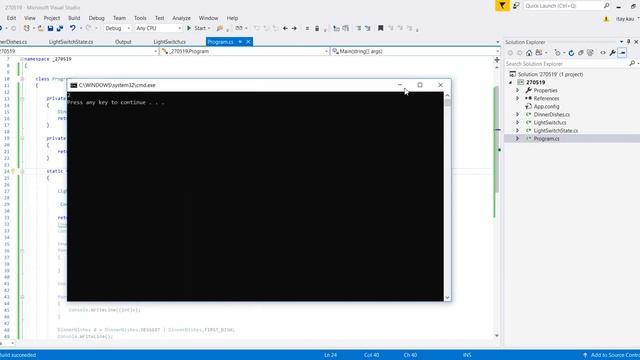Click the New Project toolbar icon

(27, 28)
